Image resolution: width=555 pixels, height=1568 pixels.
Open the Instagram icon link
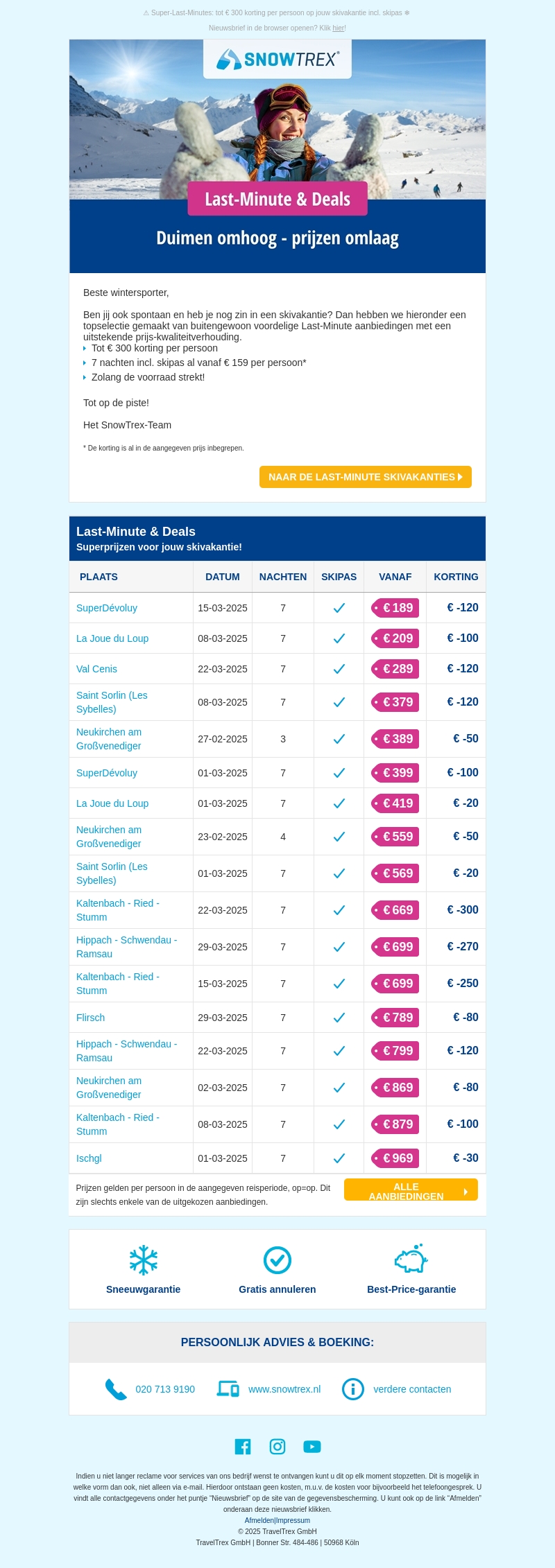pos(277,1446)
